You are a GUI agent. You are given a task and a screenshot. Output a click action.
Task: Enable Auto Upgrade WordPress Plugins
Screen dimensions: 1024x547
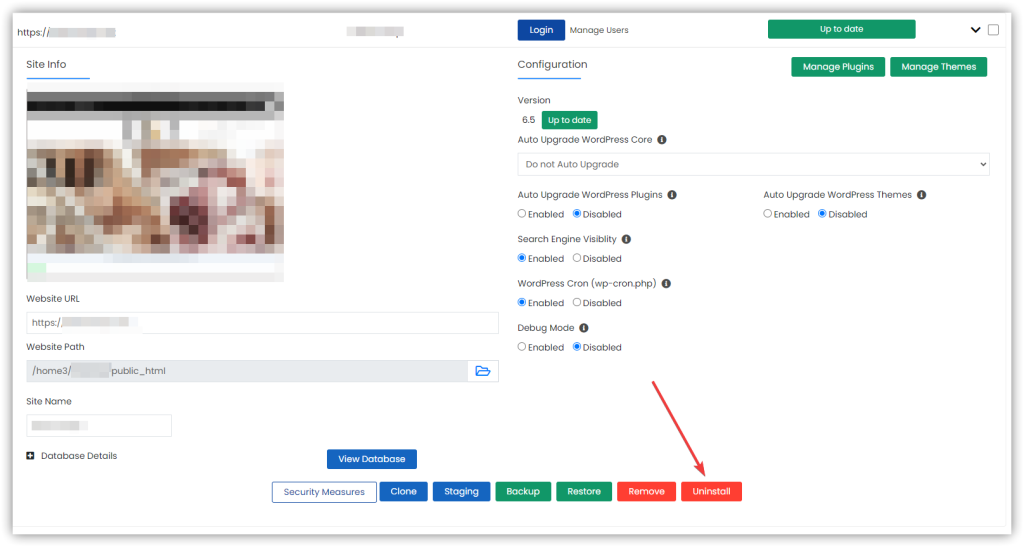pyautogui.click(x=522, y=213)
